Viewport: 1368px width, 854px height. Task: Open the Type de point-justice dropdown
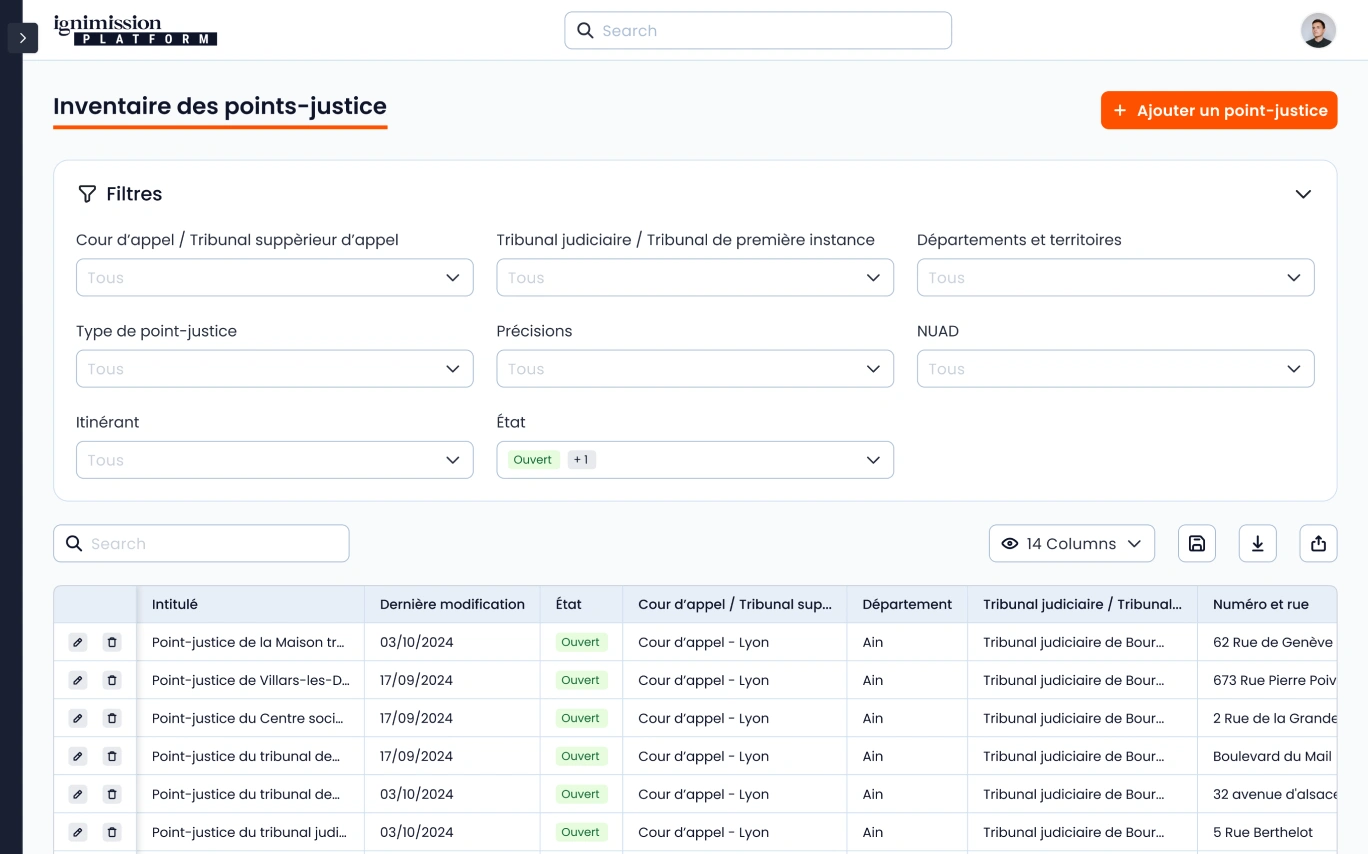click(x=274, y=369)
